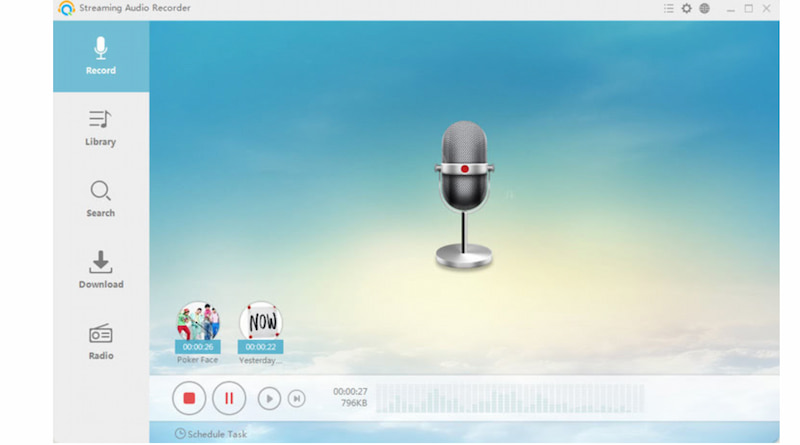Click the Streaming Audio Recorder logo icon

click(x=66, y=9)
